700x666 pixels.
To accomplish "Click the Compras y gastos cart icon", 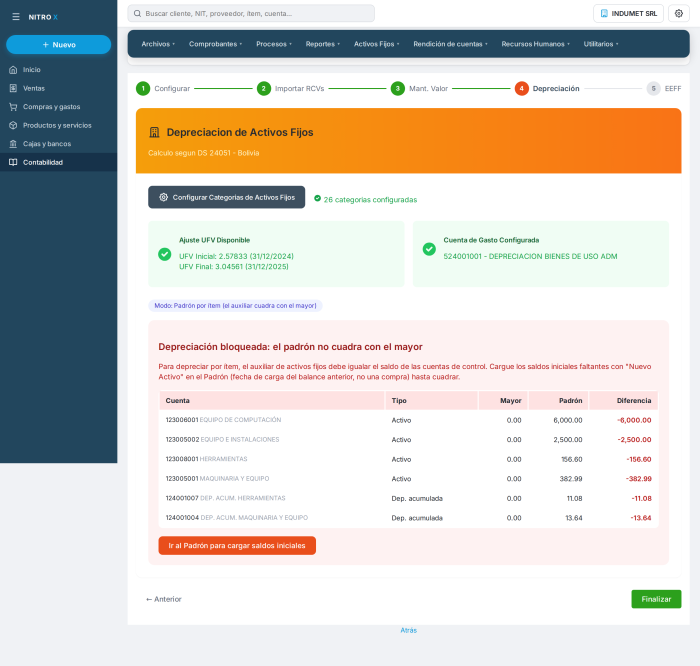I will (x=13, y=107).
